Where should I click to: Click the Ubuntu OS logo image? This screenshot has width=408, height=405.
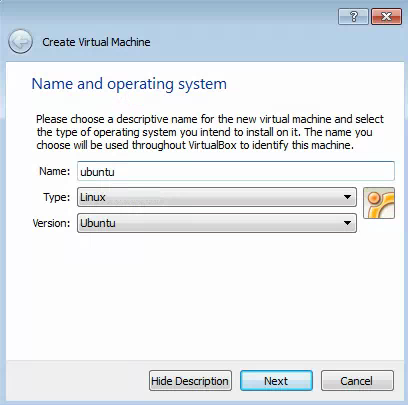click(379, 203)
